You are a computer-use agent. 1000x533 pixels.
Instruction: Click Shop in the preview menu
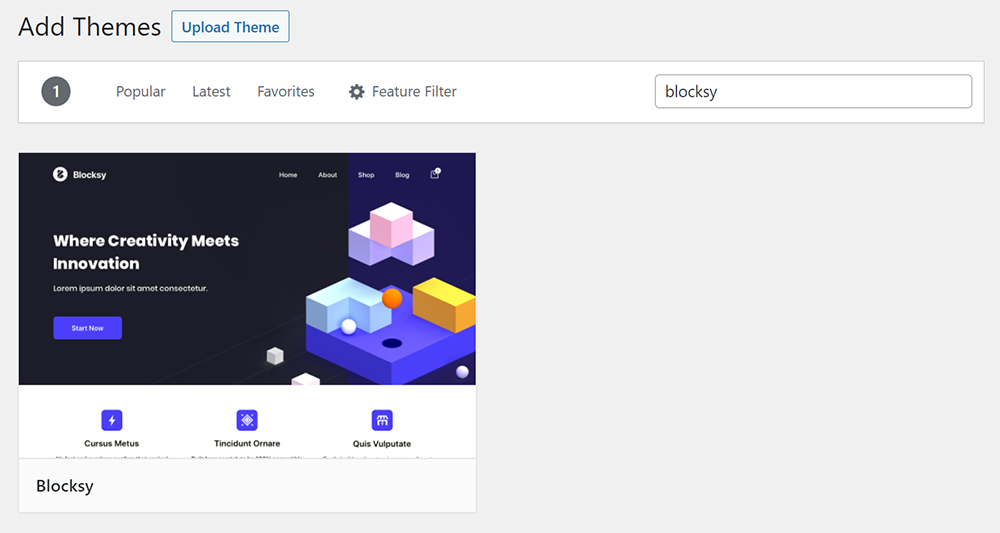tap(366, 175)
